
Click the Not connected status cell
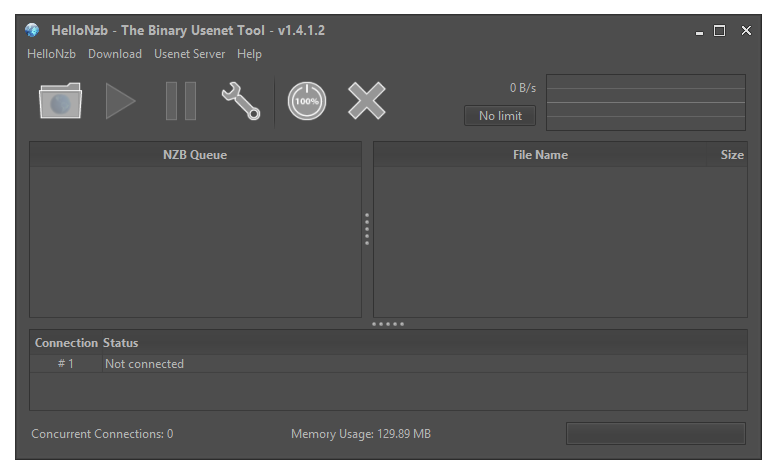[425, 364]
